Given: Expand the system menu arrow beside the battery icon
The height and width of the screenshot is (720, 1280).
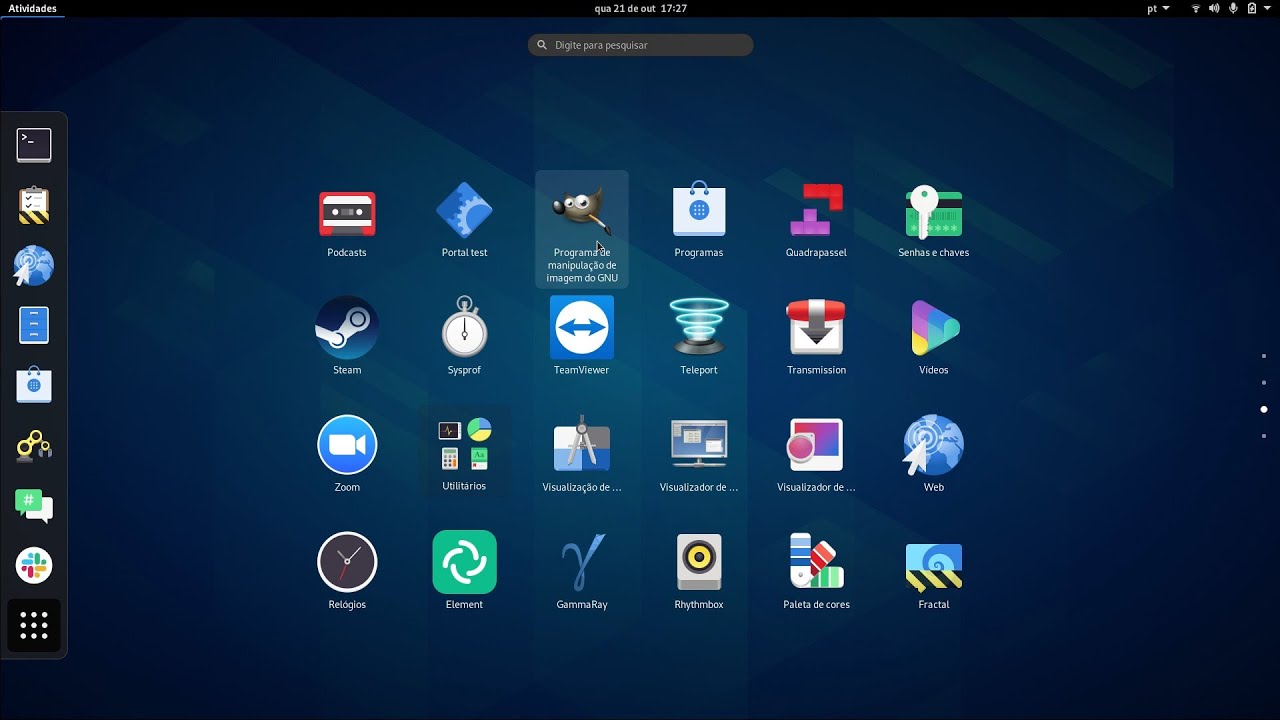Looking at the screenshot, I should 1267,8.
